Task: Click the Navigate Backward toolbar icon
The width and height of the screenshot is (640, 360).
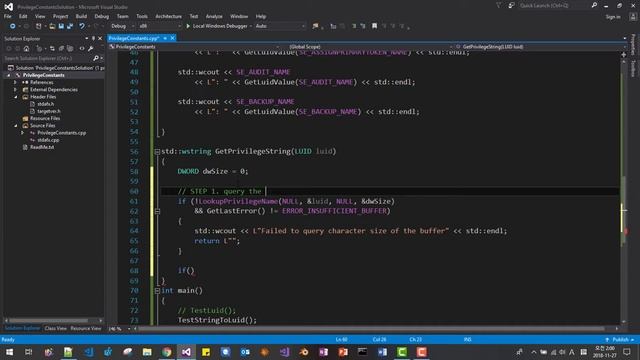Action: pyautogui.click(x=12, y=26)
